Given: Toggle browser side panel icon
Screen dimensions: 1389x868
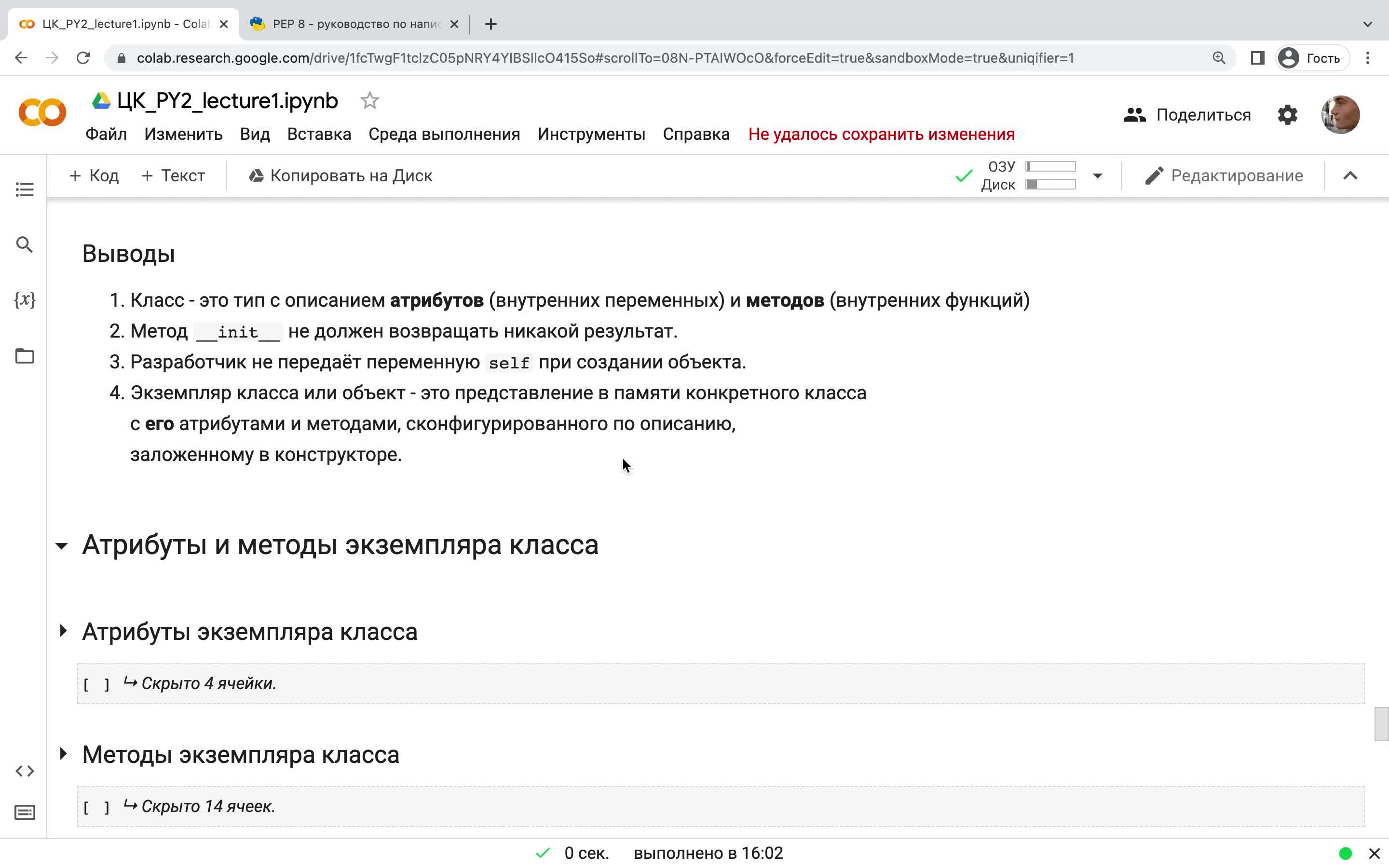Looking at the screenshot, I should (x=1257, y=58).
